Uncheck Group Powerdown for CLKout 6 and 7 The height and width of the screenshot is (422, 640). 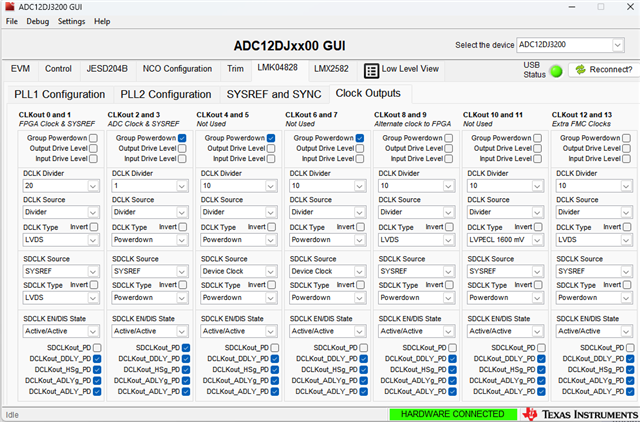[x=360, y=138]
